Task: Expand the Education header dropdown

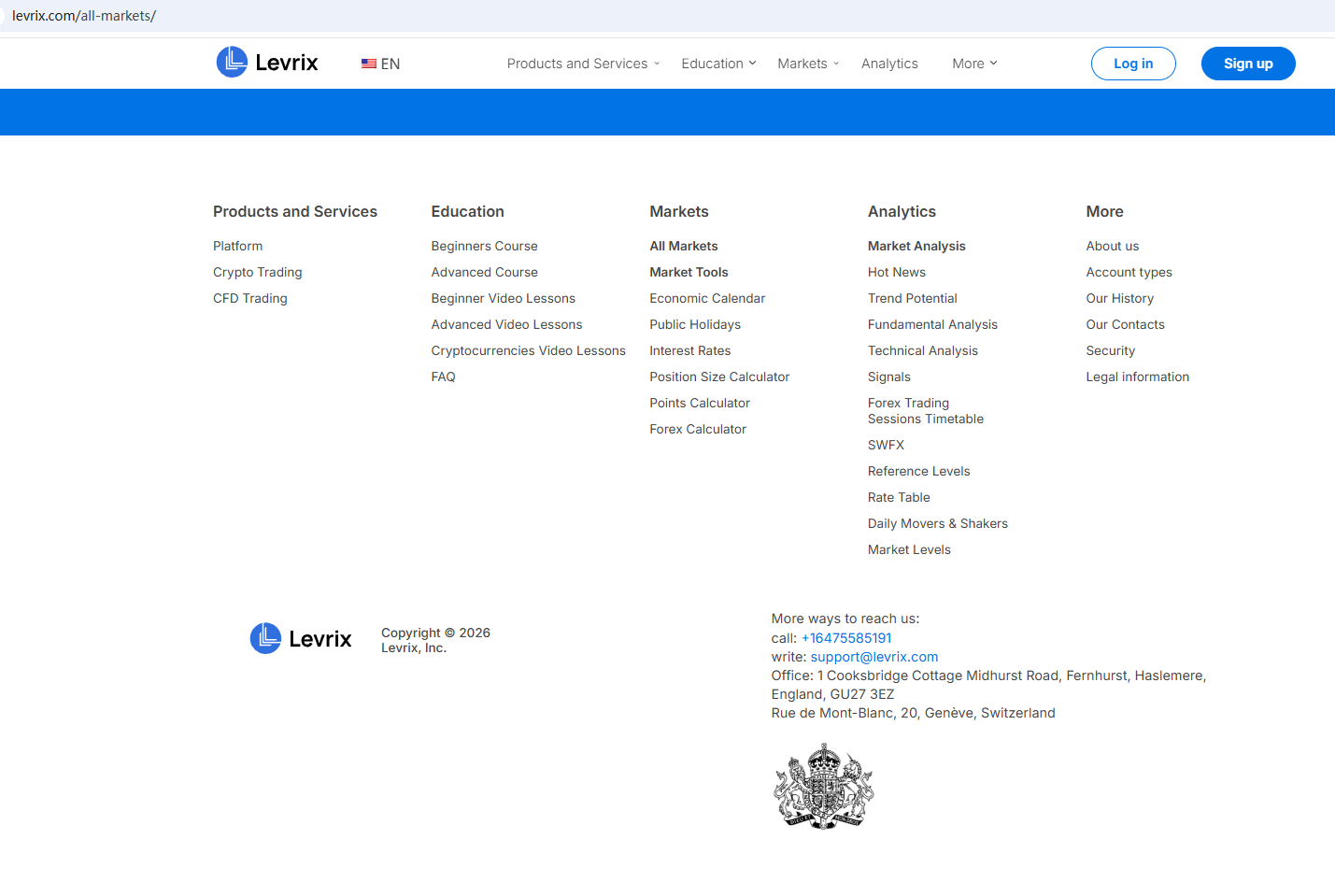Action: (719, 64)
